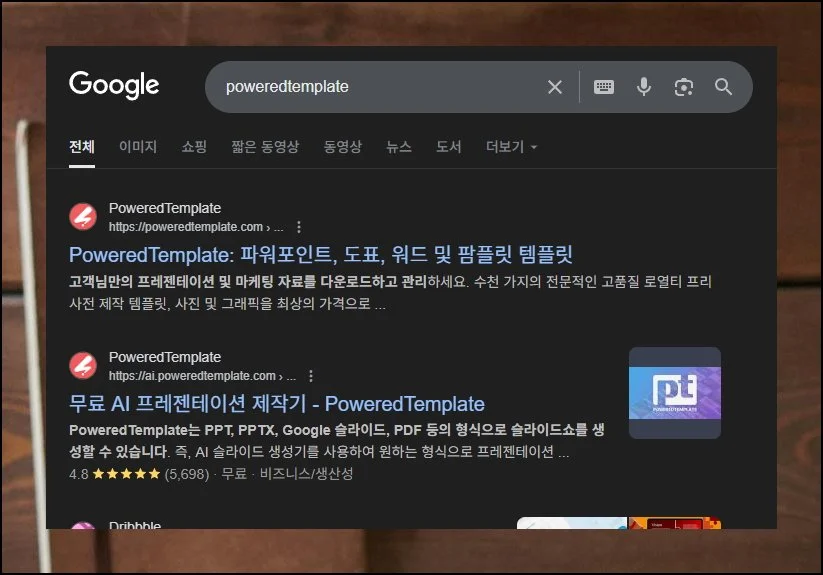Open the three-dot menu beside https://poweredtemplate.com

pyautogui.click(x=299, y=227)
